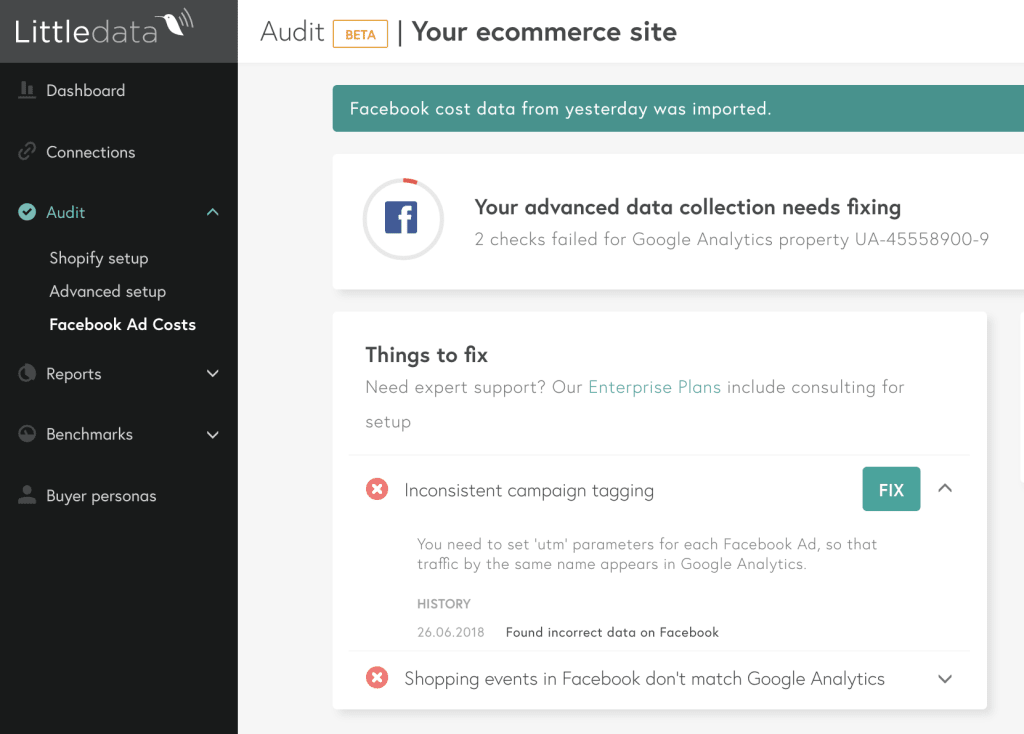Screen dimensions: 1024x734
Task: Click the '2 checks failed for Google Analytics' text
Action: [x=731, y=240]
